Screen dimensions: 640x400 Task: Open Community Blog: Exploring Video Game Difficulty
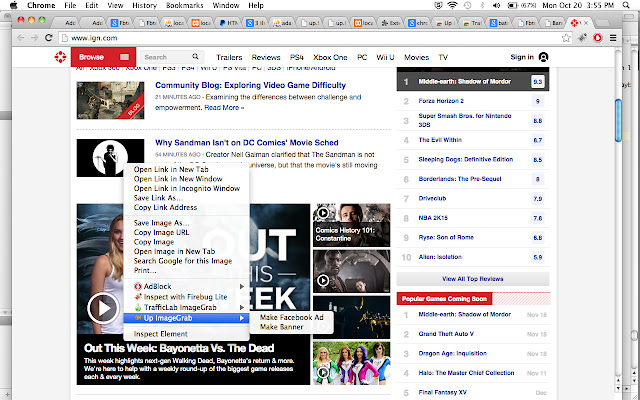(250, 85)
